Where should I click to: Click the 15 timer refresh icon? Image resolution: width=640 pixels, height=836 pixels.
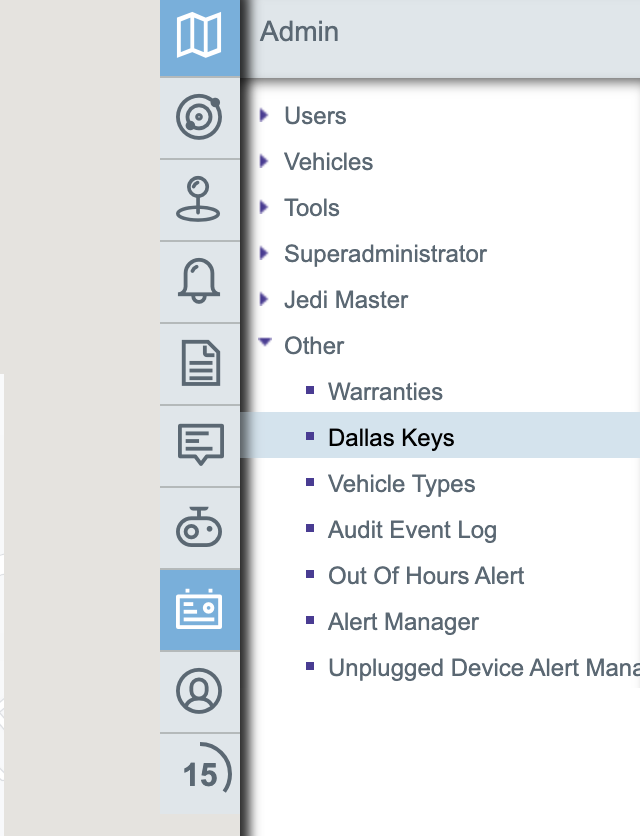click(x=203, y=773)
